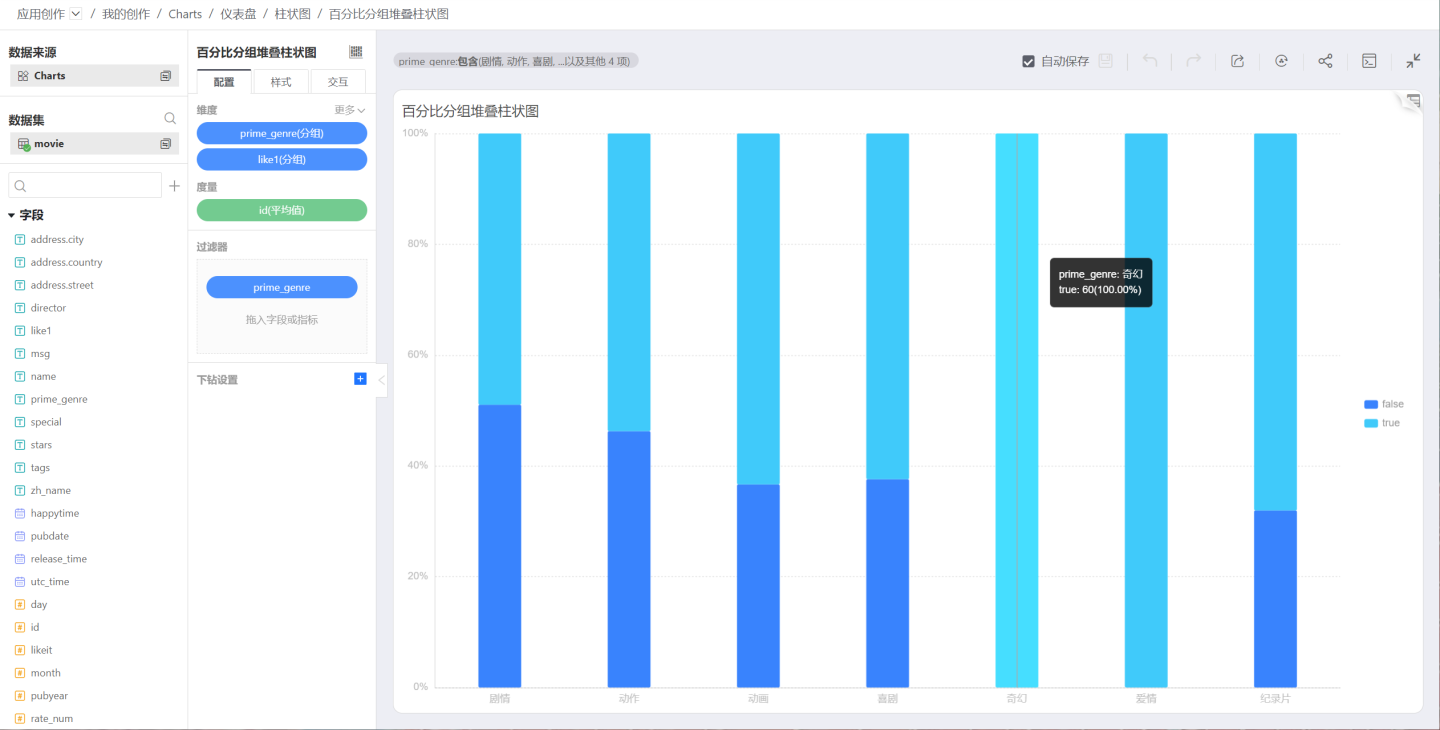Click the prime_genre filter pill
The height and width of the screenshot is (730, 1440).
point(281,287)
